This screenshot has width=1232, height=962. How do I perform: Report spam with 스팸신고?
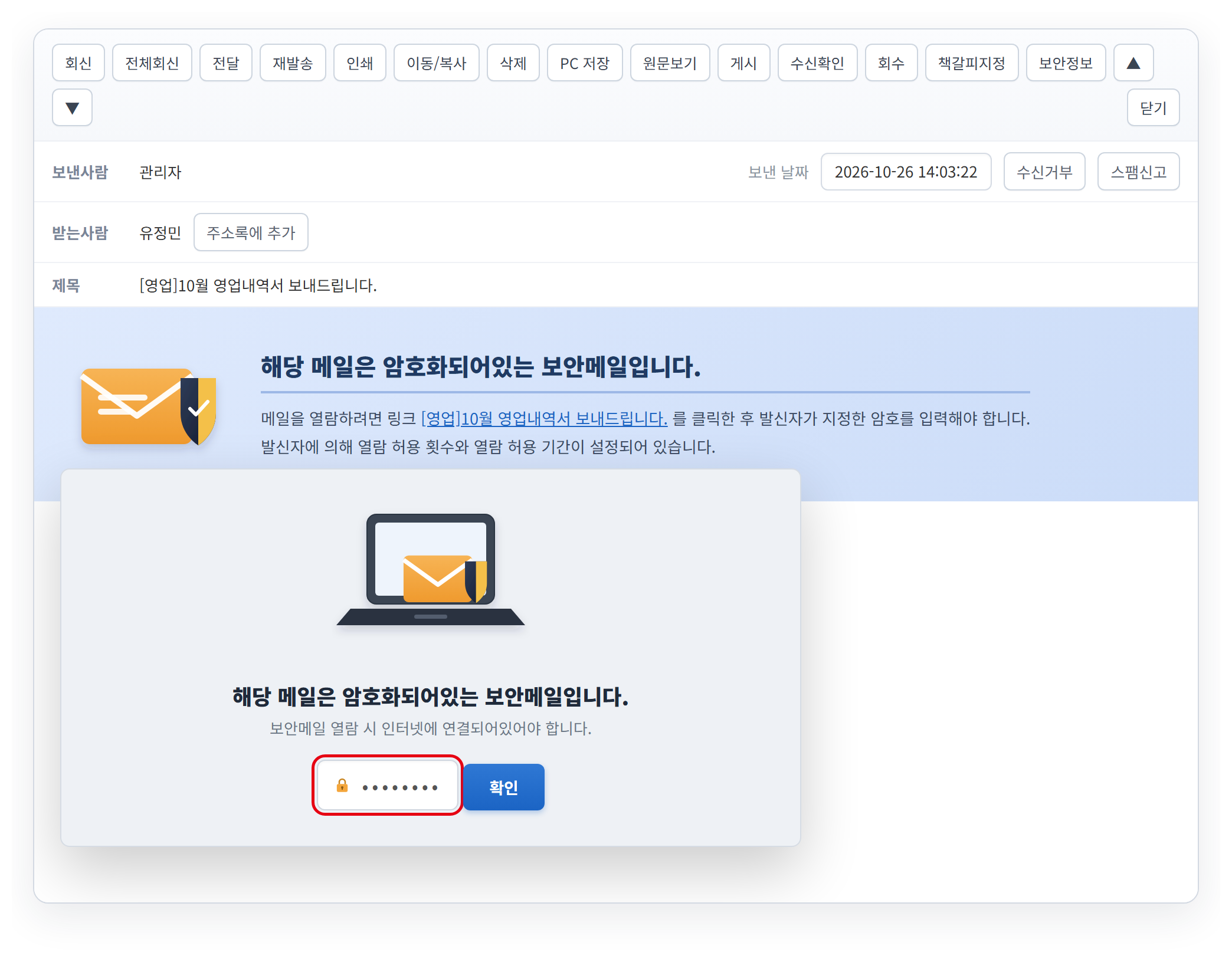(x=1138, y=172)
